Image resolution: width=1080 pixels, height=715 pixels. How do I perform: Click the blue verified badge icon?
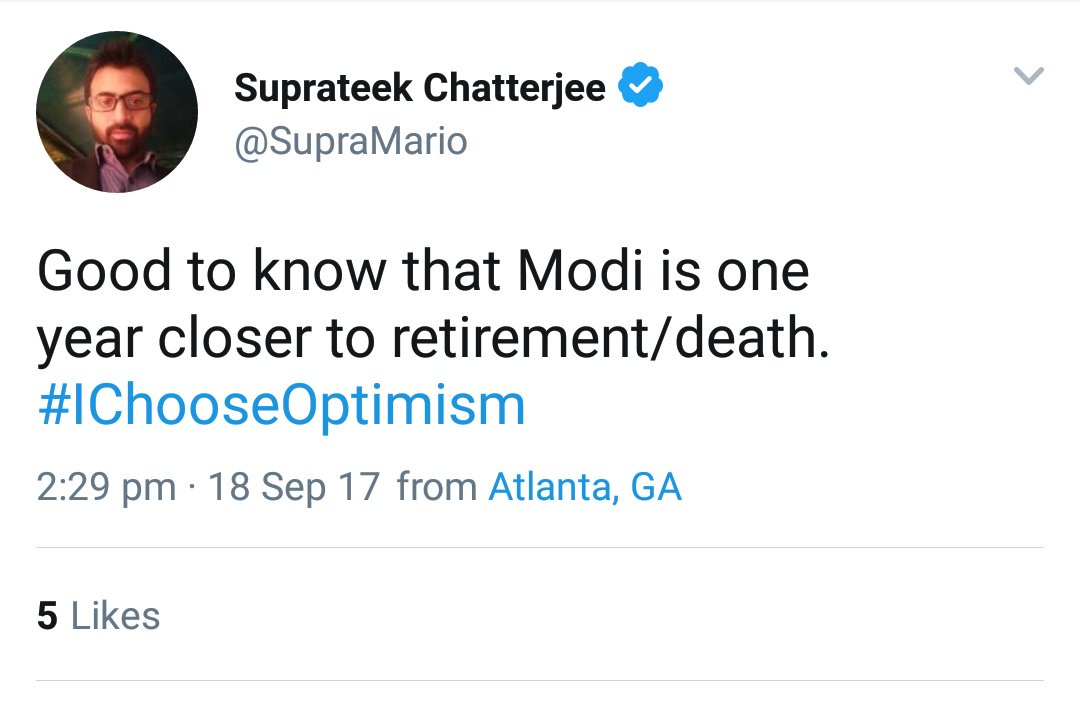pos(641,89)
